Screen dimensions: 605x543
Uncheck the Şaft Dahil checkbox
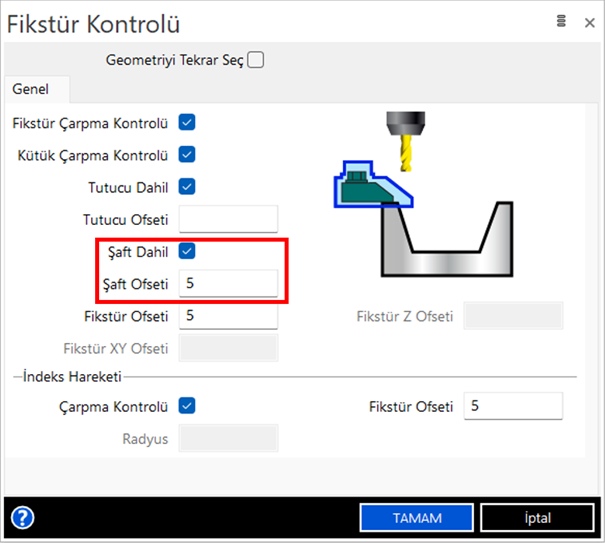187,251
